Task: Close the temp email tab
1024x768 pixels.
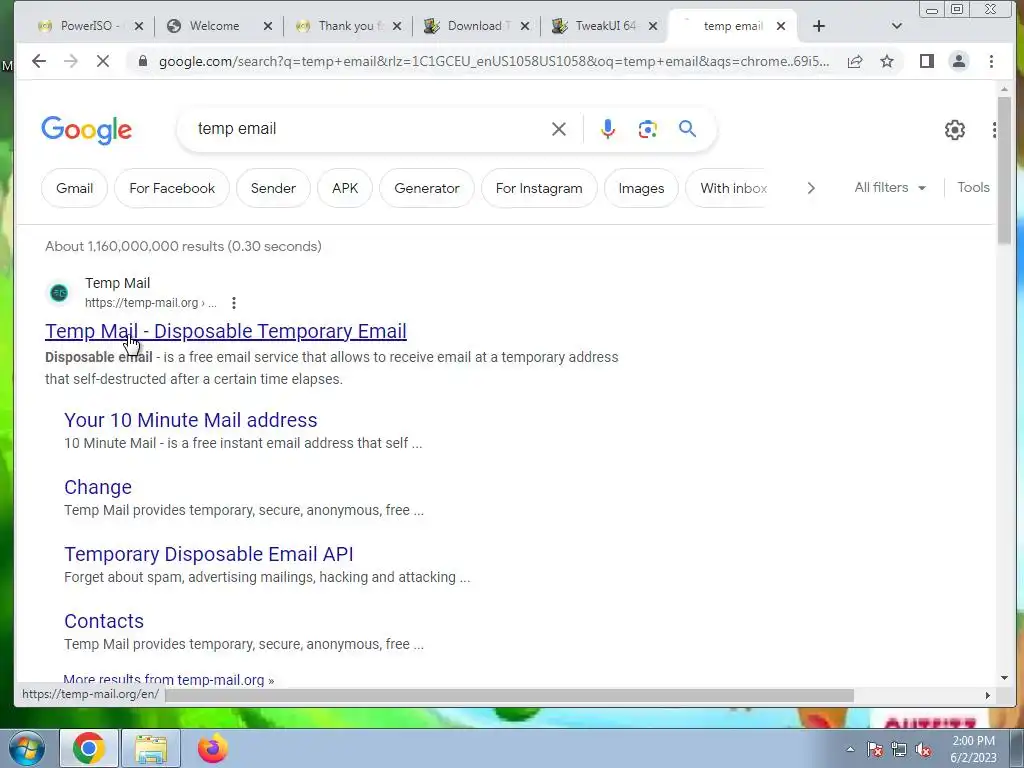Action: [x=780, y=26]
